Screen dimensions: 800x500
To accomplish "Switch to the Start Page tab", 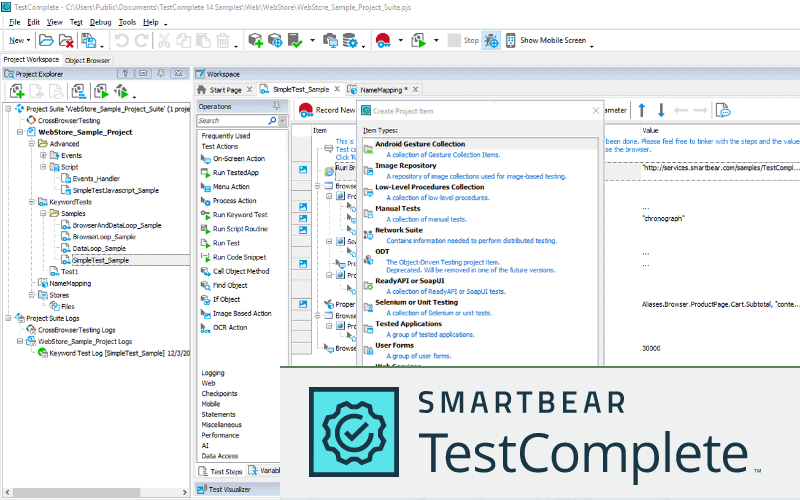I will click(x=225, y=90).
